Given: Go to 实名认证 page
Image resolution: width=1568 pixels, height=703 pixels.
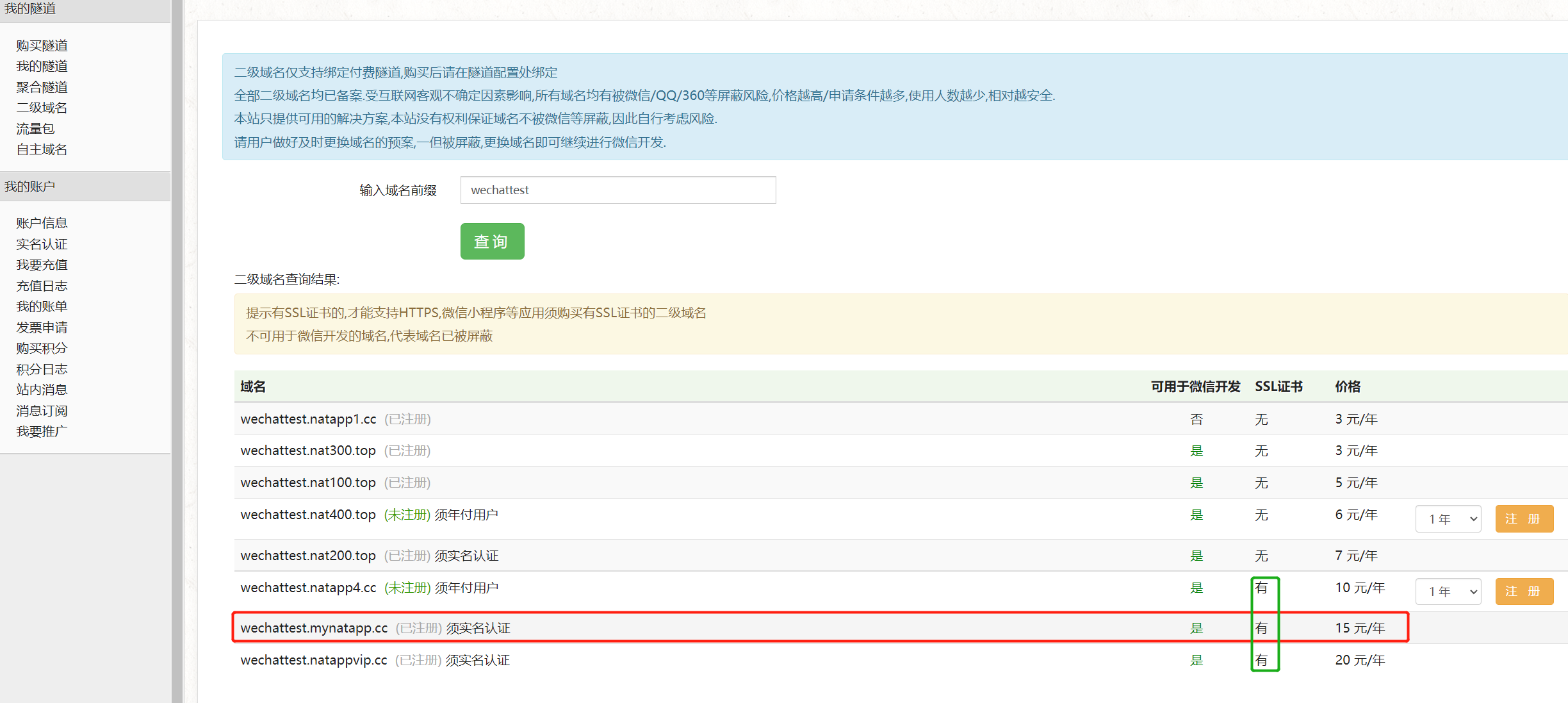Looking at the screenshot, I should click(x=42, y=244).
